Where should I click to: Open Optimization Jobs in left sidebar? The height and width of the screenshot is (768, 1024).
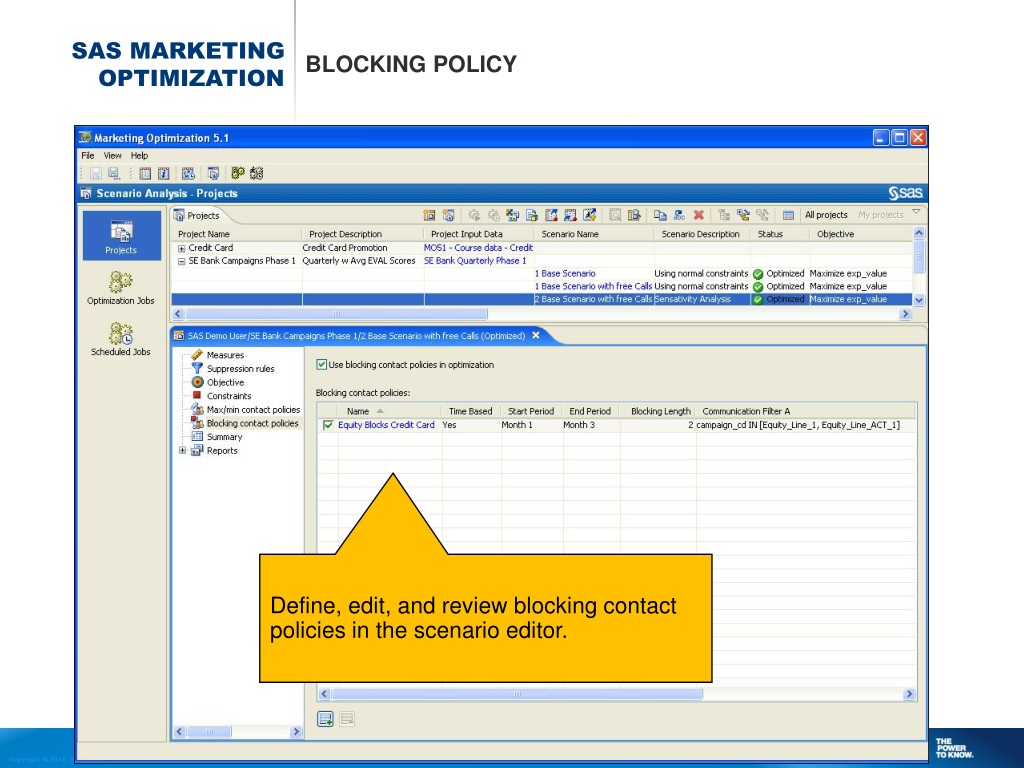(x=121, y=288)
